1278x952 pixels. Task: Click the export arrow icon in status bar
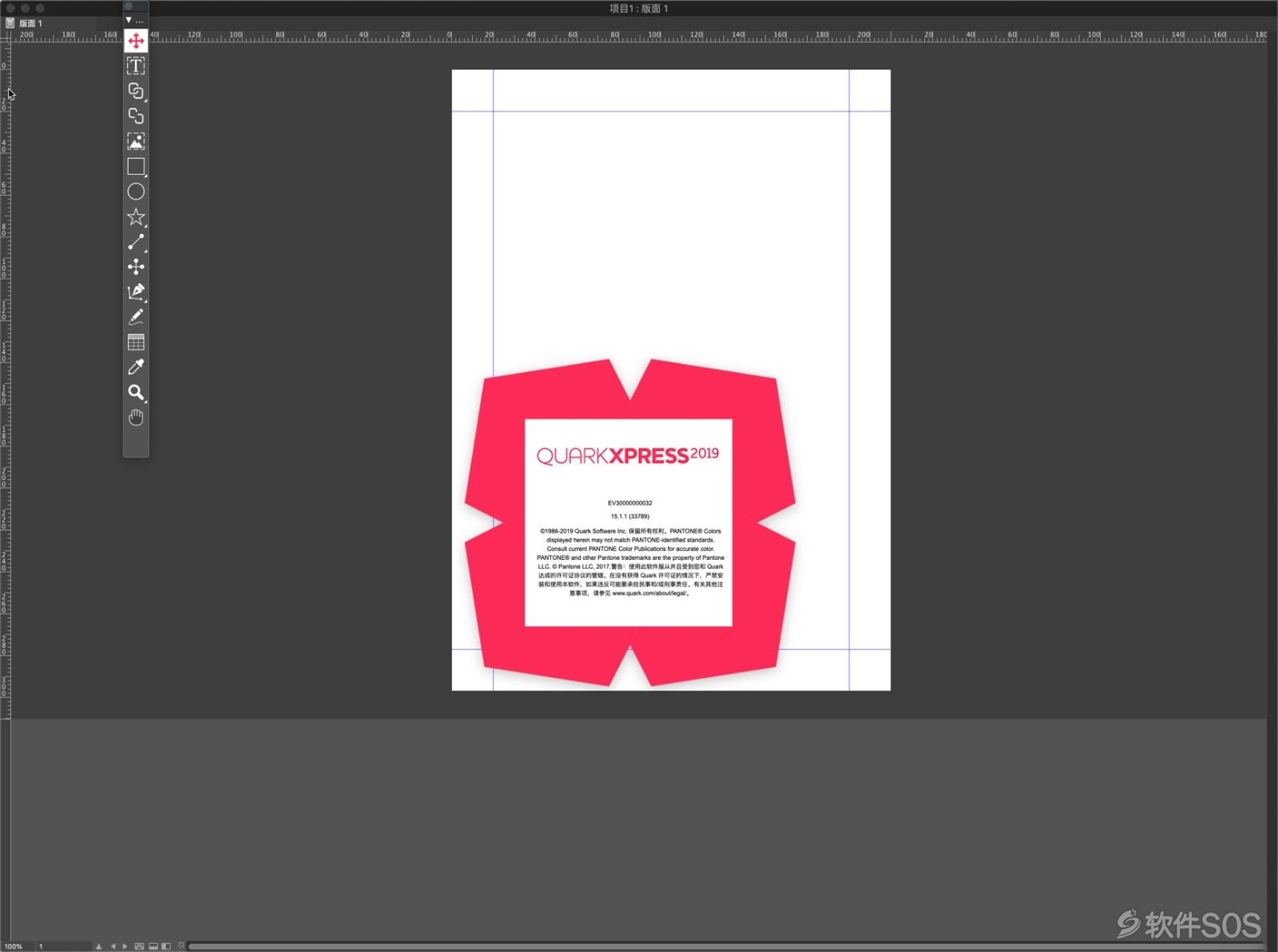click(x=181, y=946)
